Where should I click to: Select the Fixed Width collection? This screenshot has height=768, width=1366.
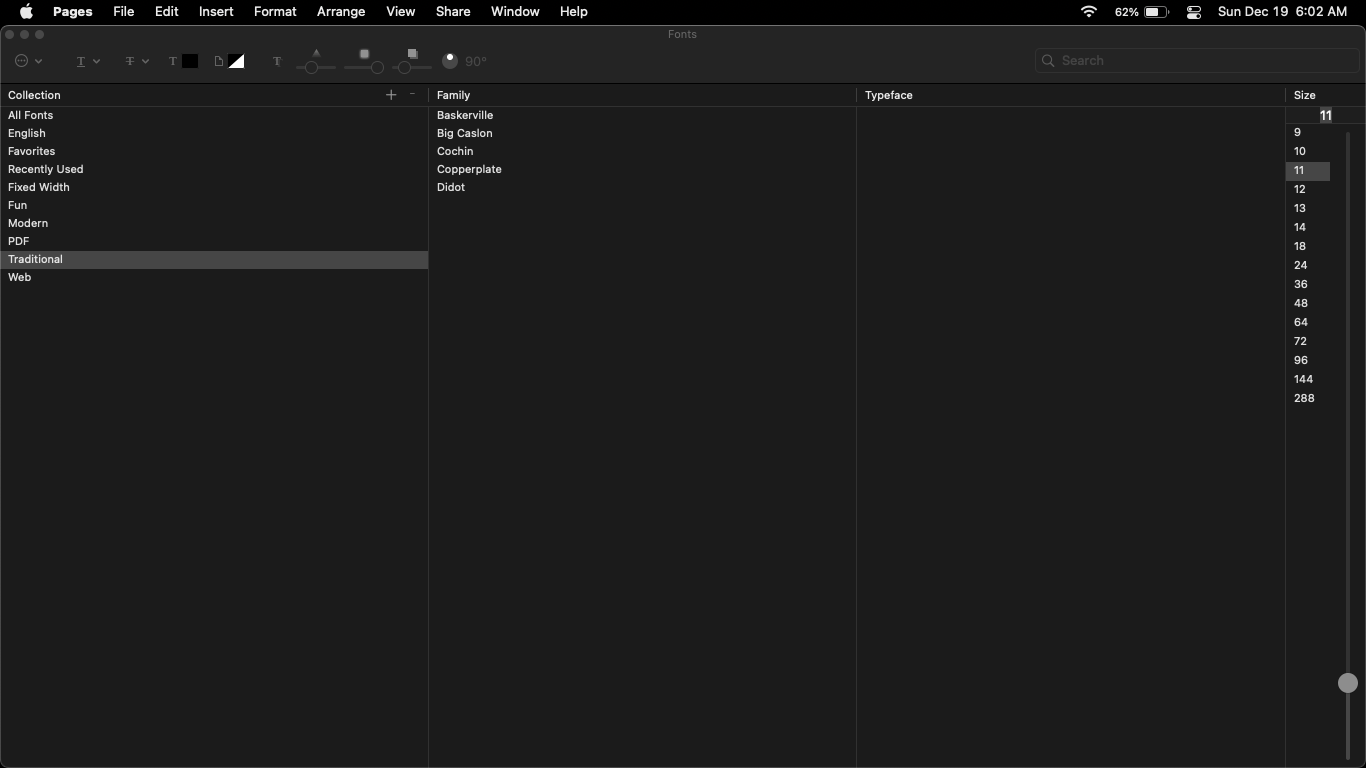(214, 187)
